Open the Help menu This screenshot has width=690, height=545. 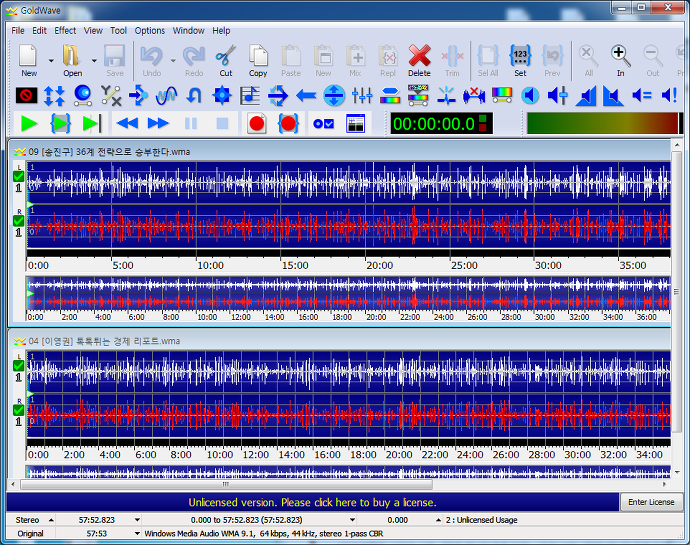click(x=221, y=30)
